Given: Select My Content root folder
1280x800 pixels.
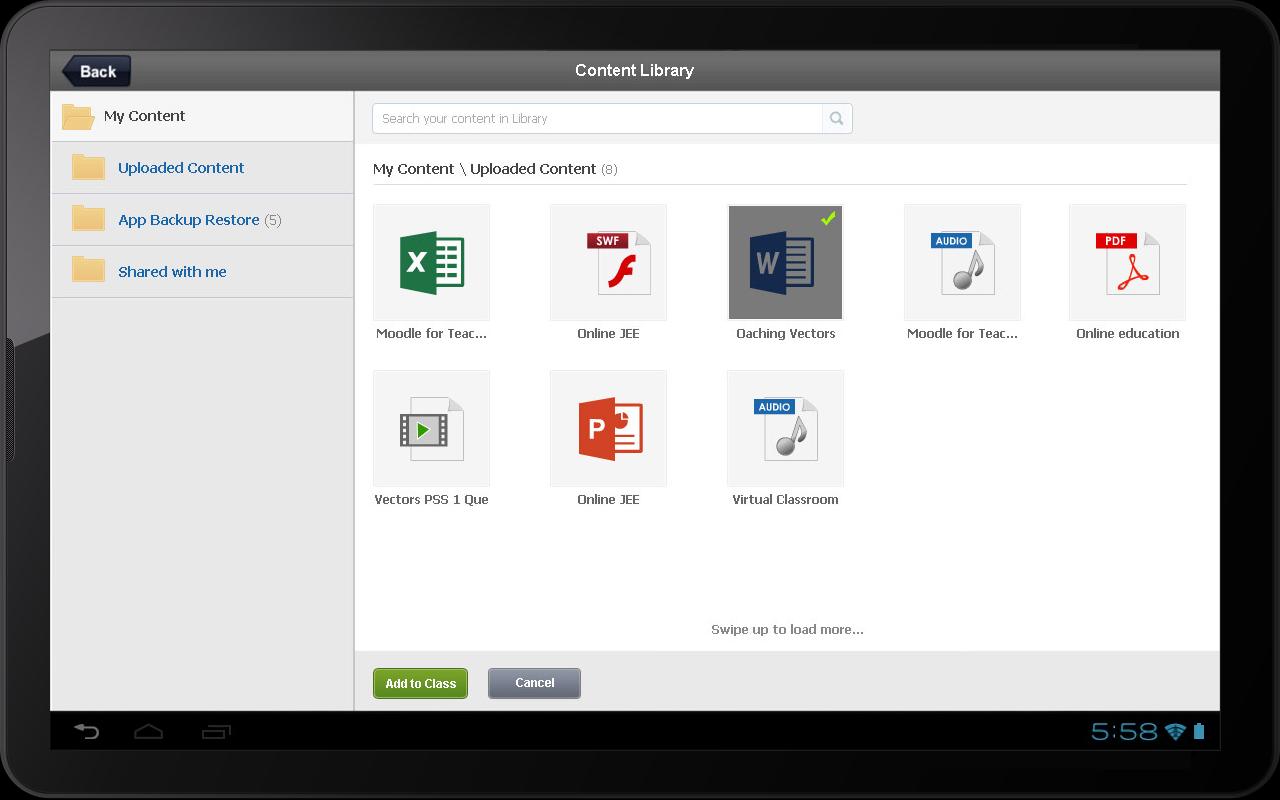Looking at the screenshot, I should (x=144, y=116).
